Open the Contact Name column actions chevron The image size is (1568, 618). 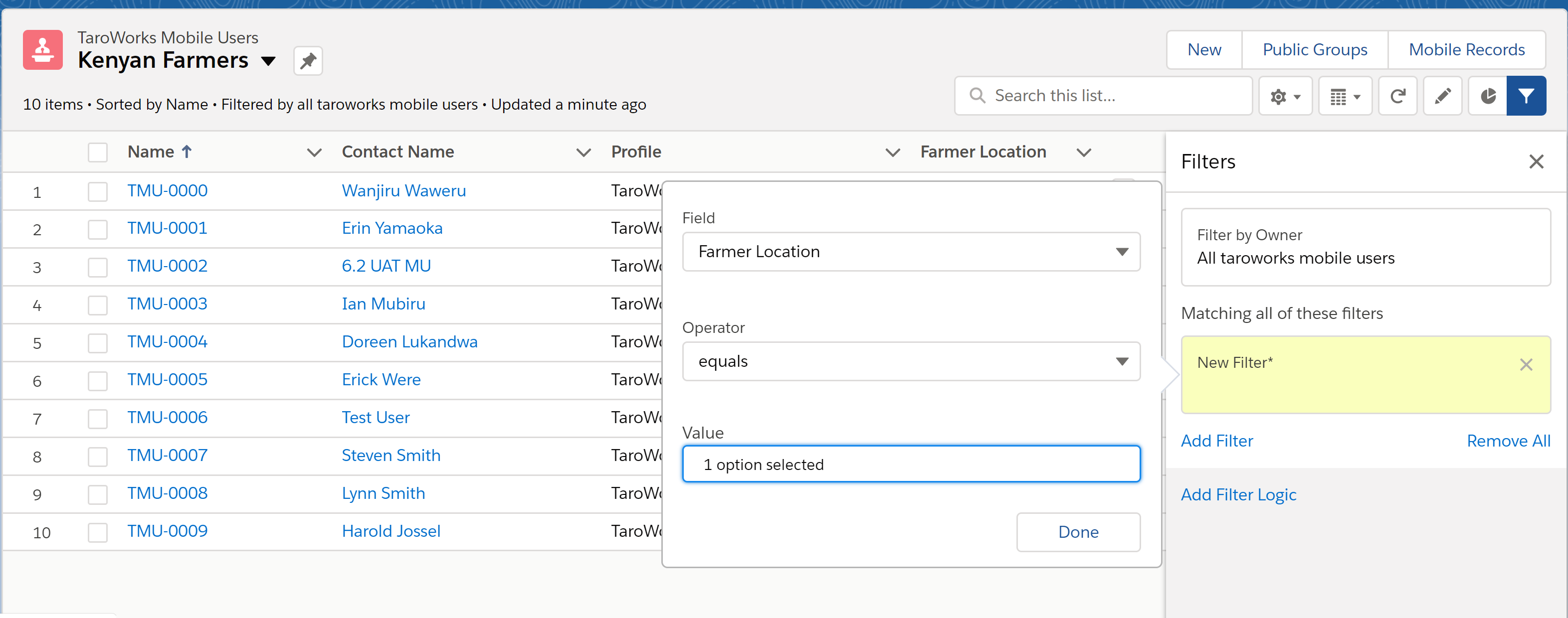[x=583, y=152]
